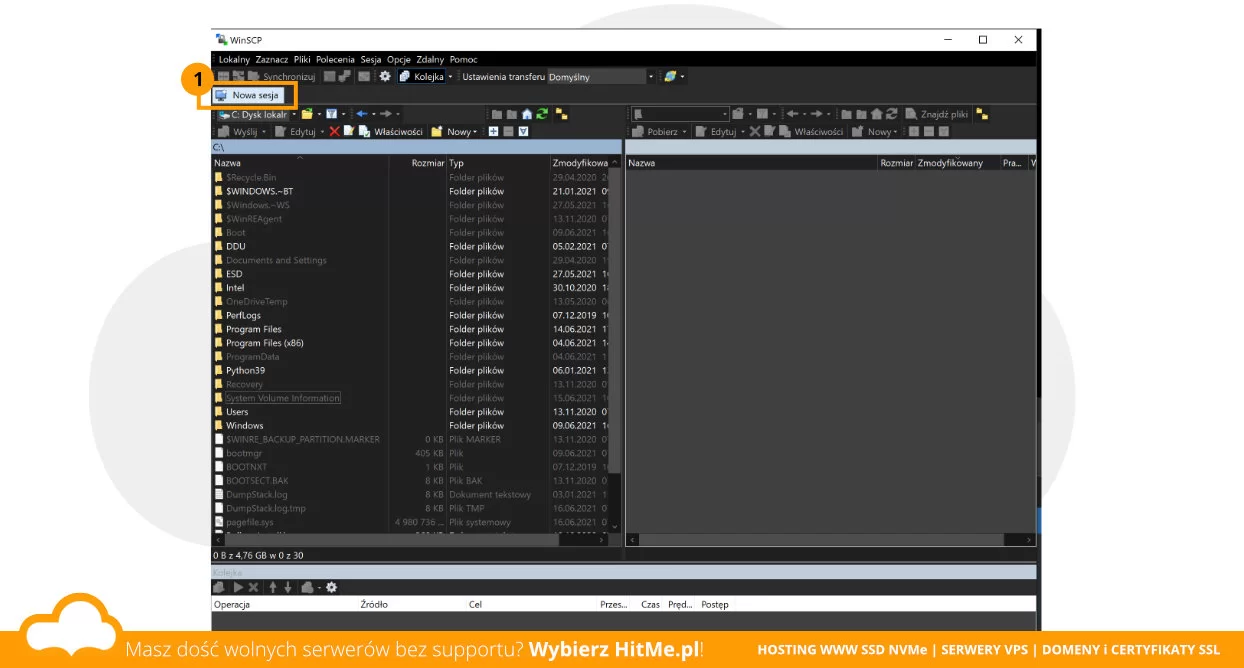Refresh local panel with green arrows icon
The image size is (1244, 668).
click(542, 114)
